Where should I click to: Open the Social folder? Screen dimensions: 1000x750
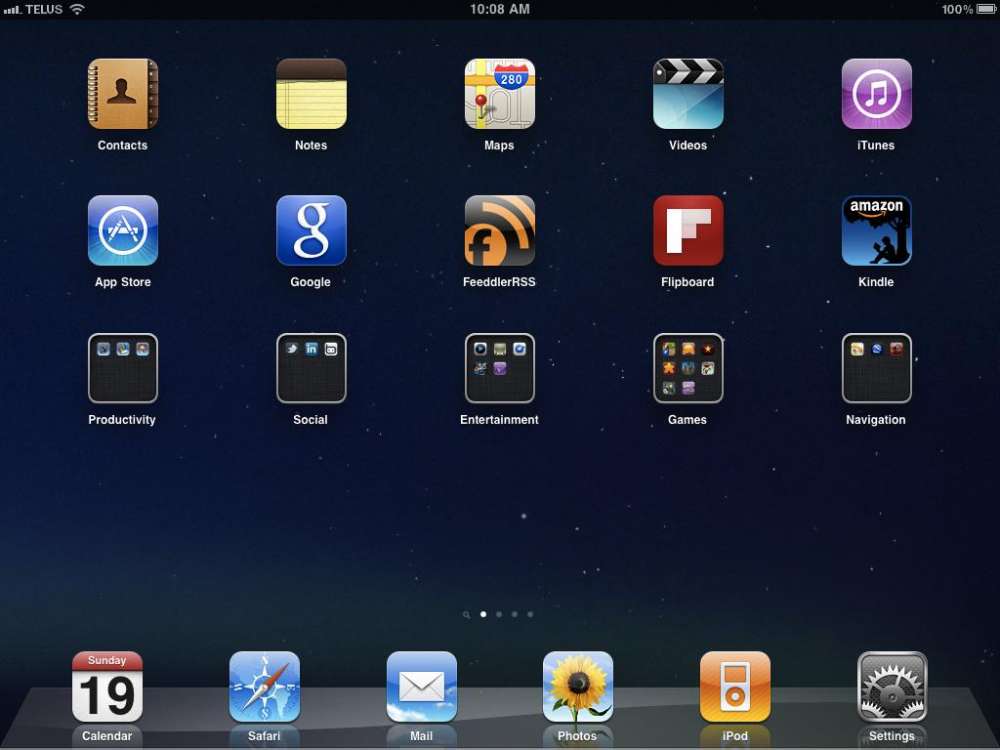(311, 369)
